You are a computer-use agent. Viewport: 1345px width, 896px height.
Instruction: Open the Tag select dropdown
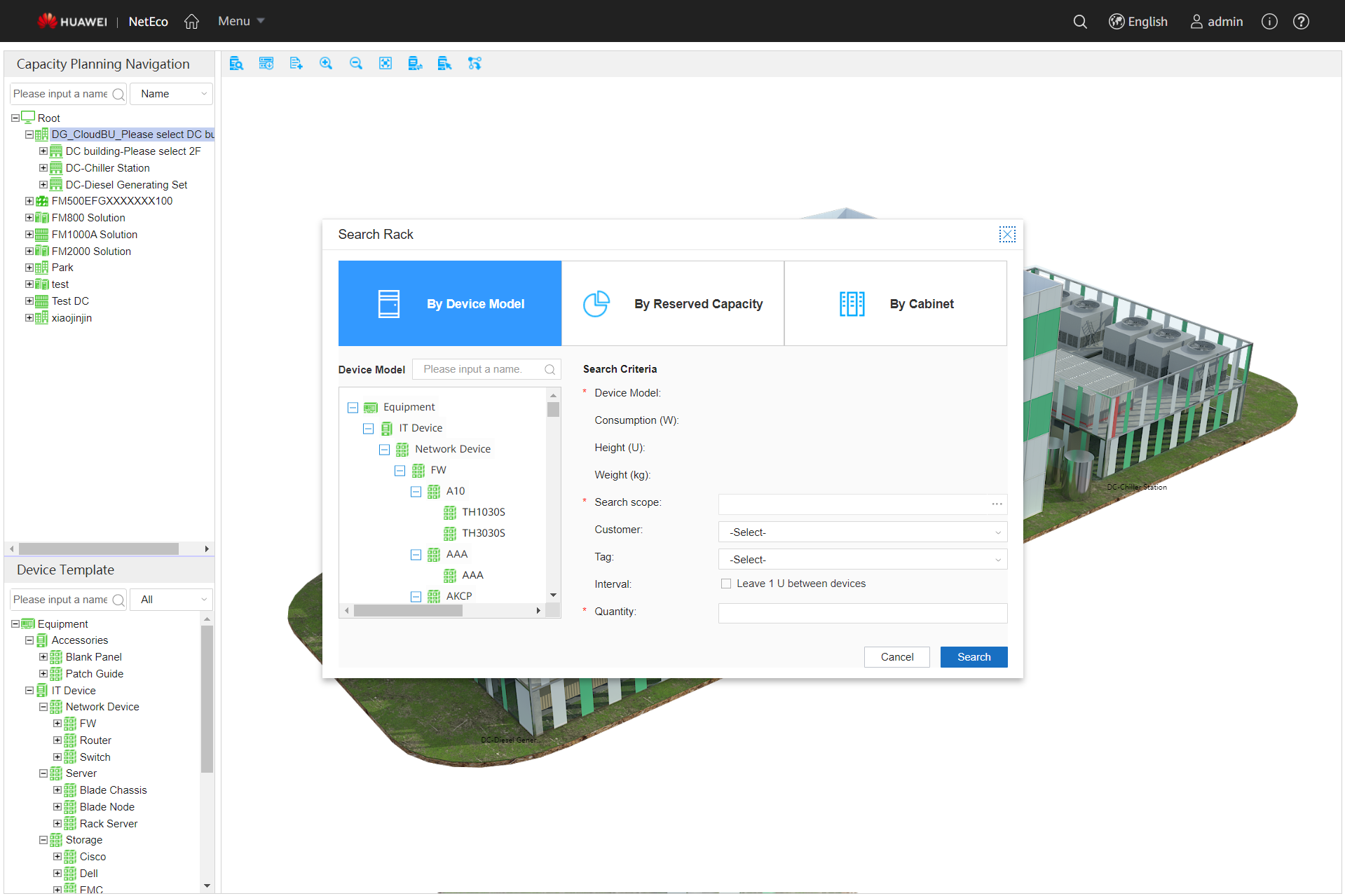point(862,560)
